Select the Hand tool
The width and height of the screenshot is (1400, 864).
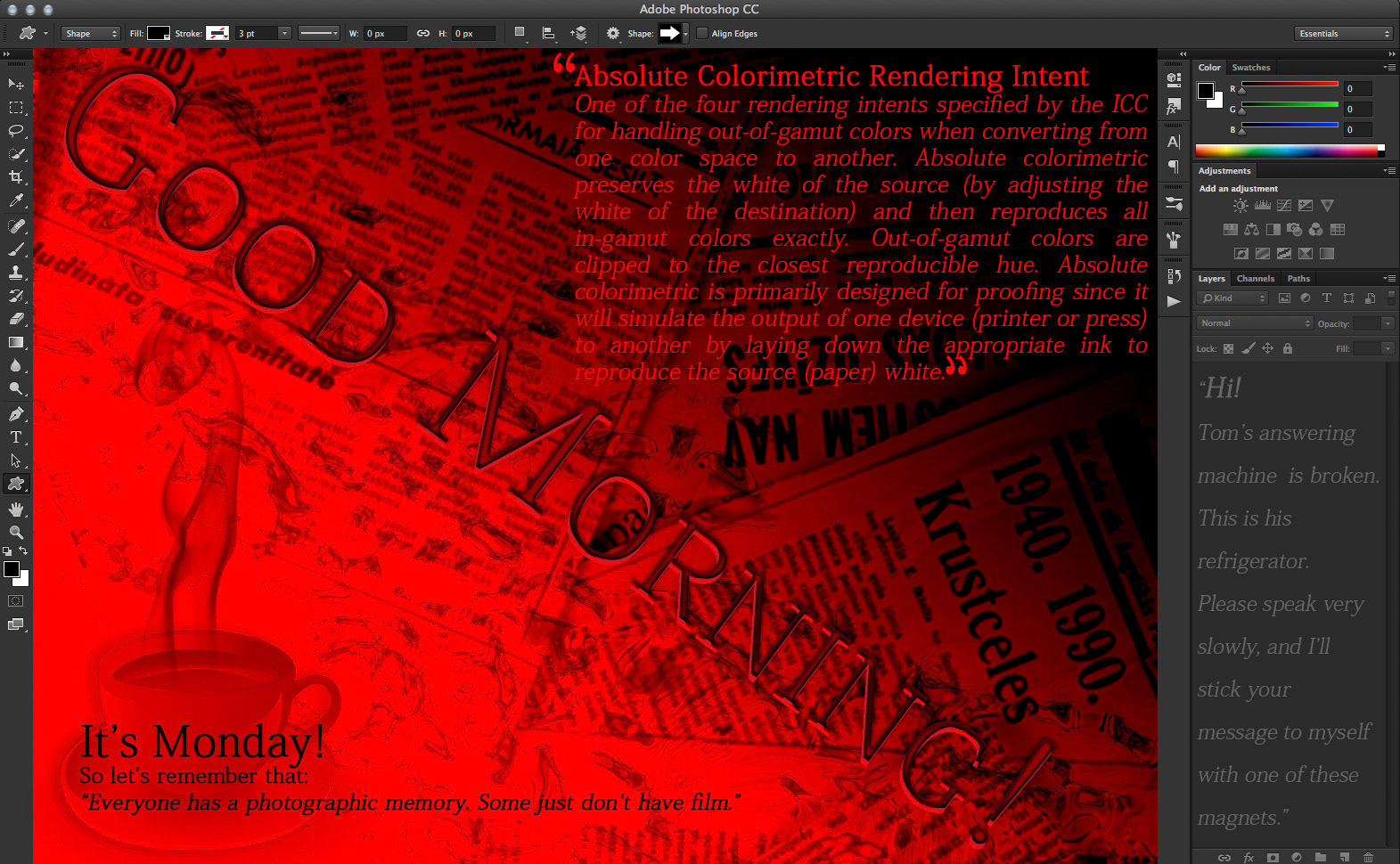(x=16, y=509)
